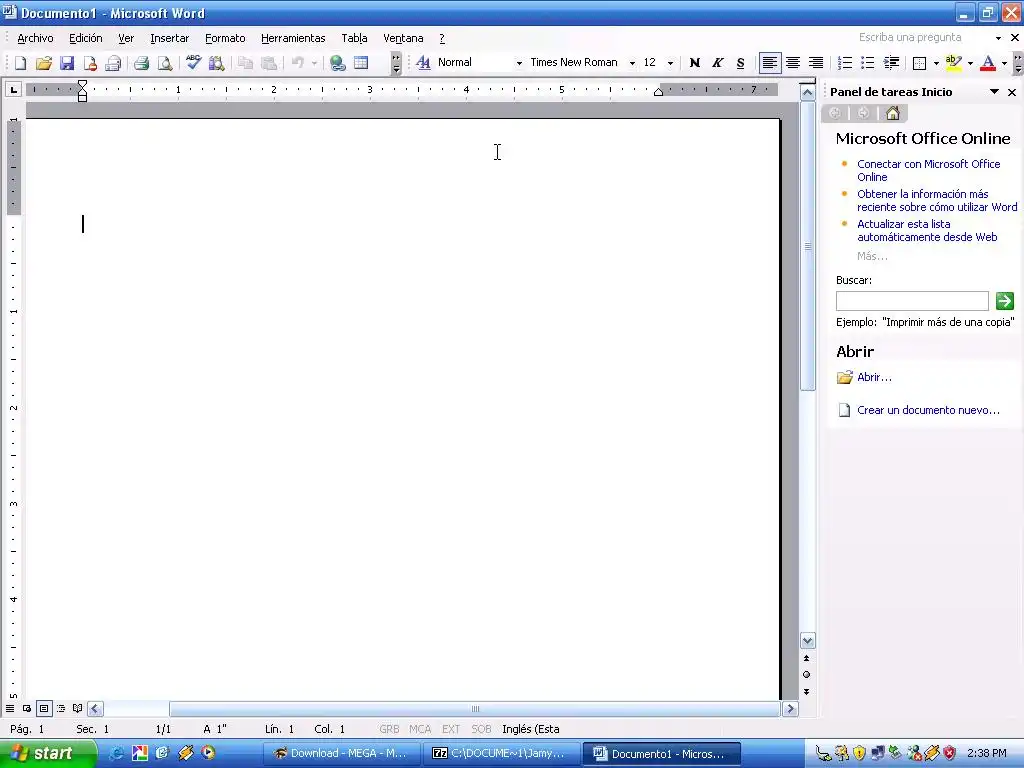Align text left
Screen dimensions: 1024x768
coord(770,63)
